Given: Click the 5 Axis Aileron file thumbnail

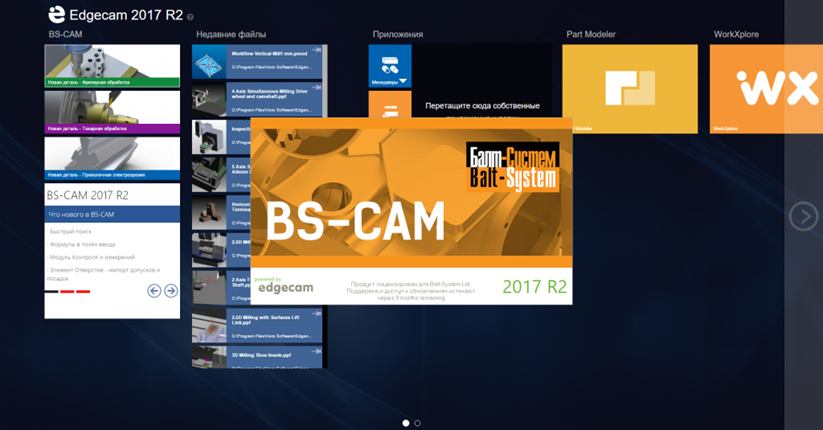Looking at the screenshot, I should click(x=209, y=175).
